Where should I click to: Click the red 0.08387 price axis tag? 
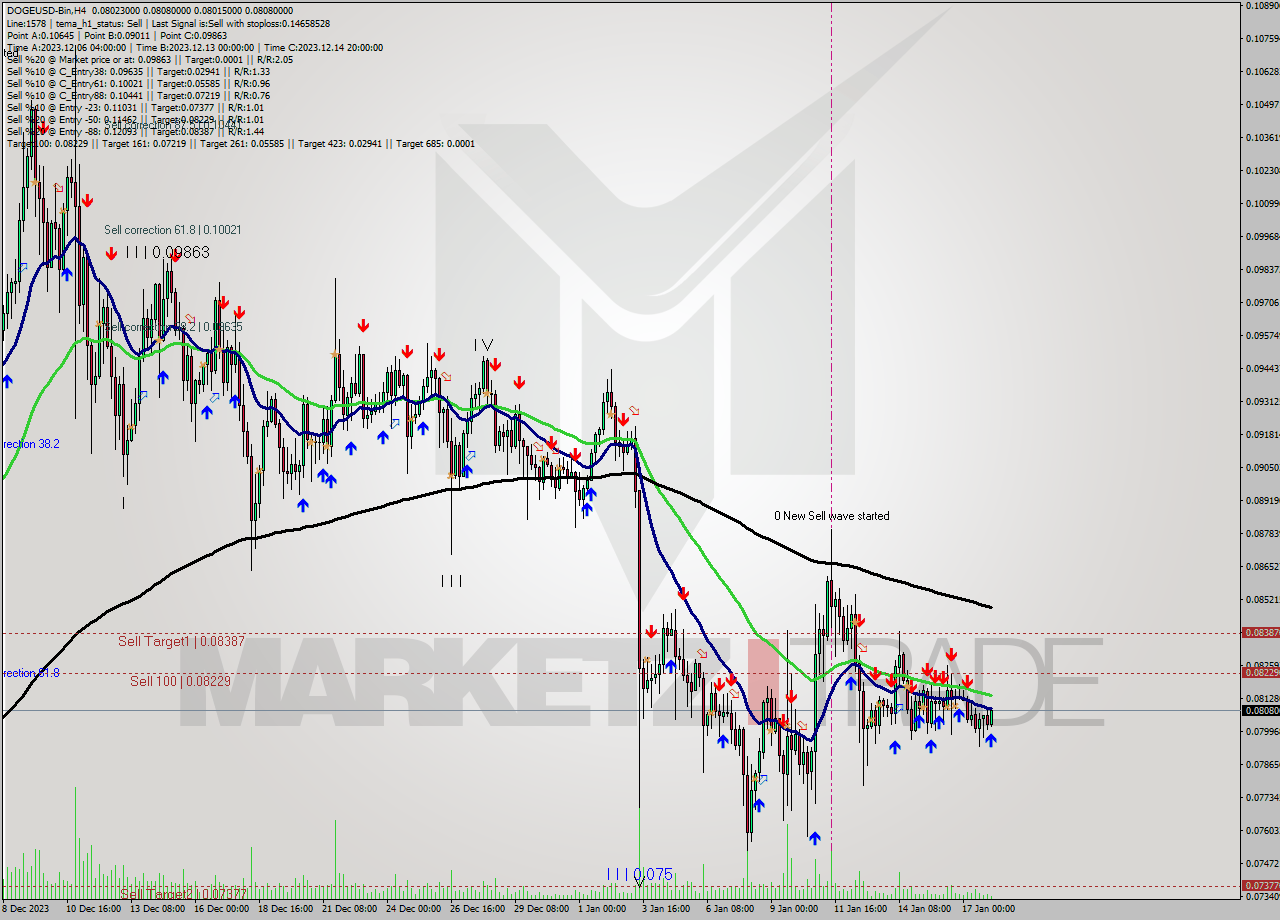[1259, 632]
